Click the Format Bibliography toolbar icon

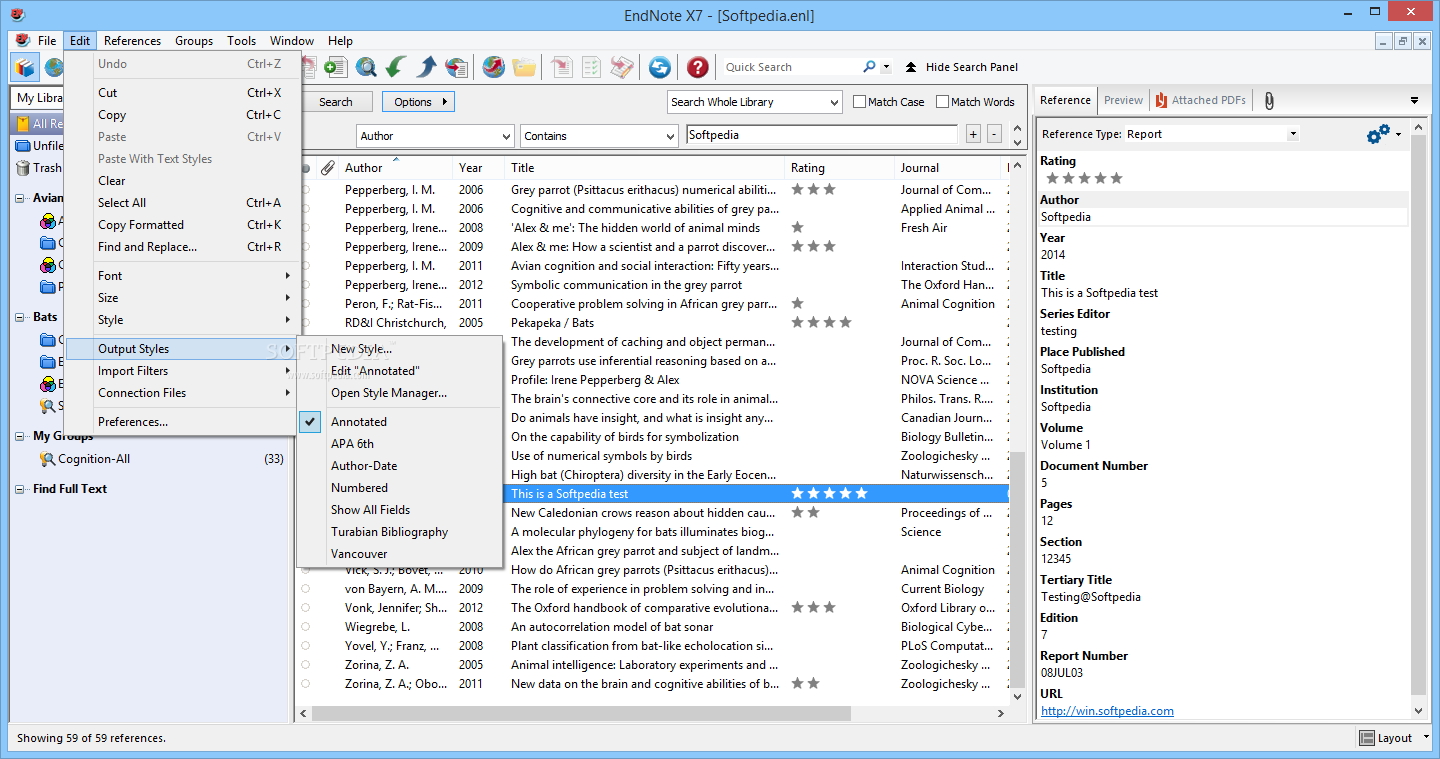(x=592, y=67)
